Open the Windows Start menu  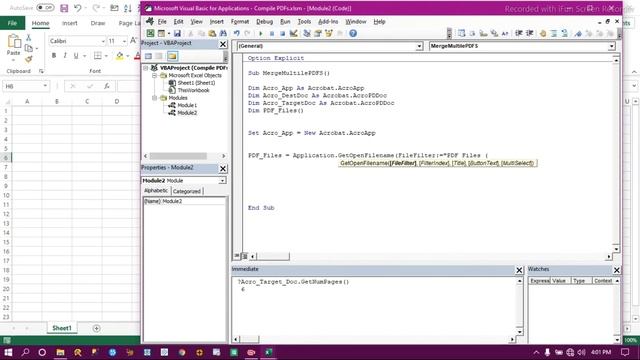tap(8, 352)
